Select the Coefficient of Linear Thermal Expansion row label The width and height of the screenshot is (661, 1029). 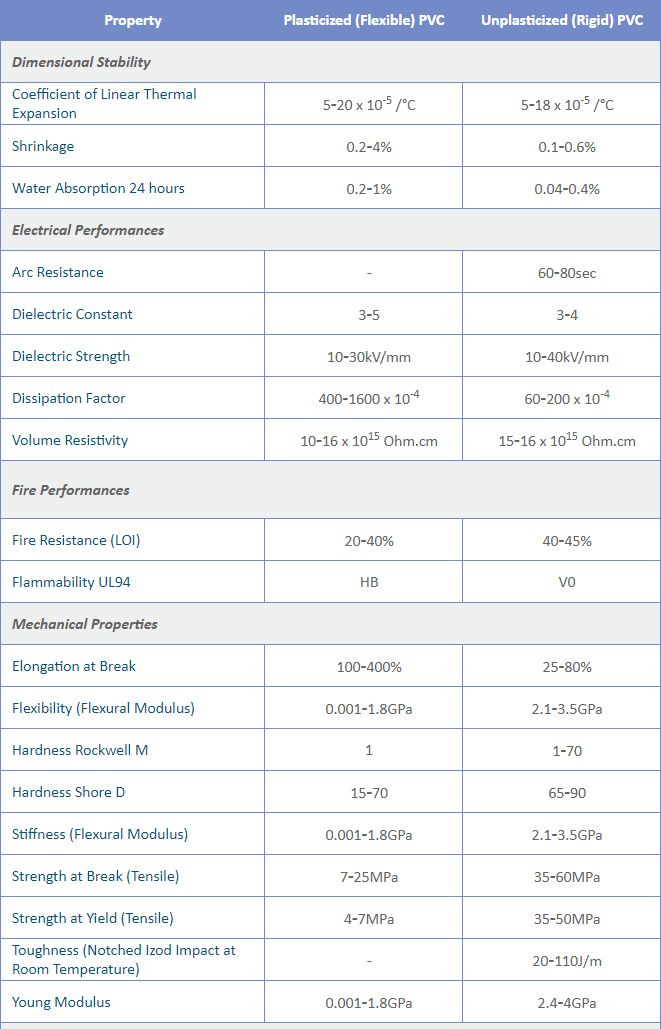pos(104,104)
